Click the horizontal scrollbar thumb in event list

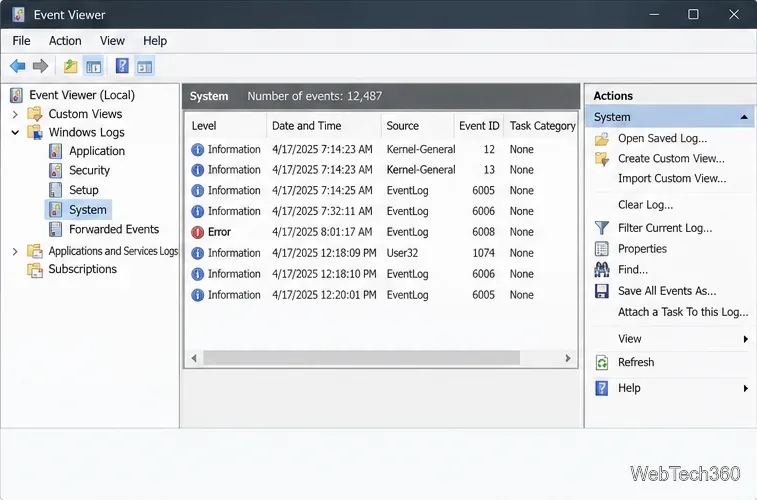pyautogui.click(x=361, y=358)
